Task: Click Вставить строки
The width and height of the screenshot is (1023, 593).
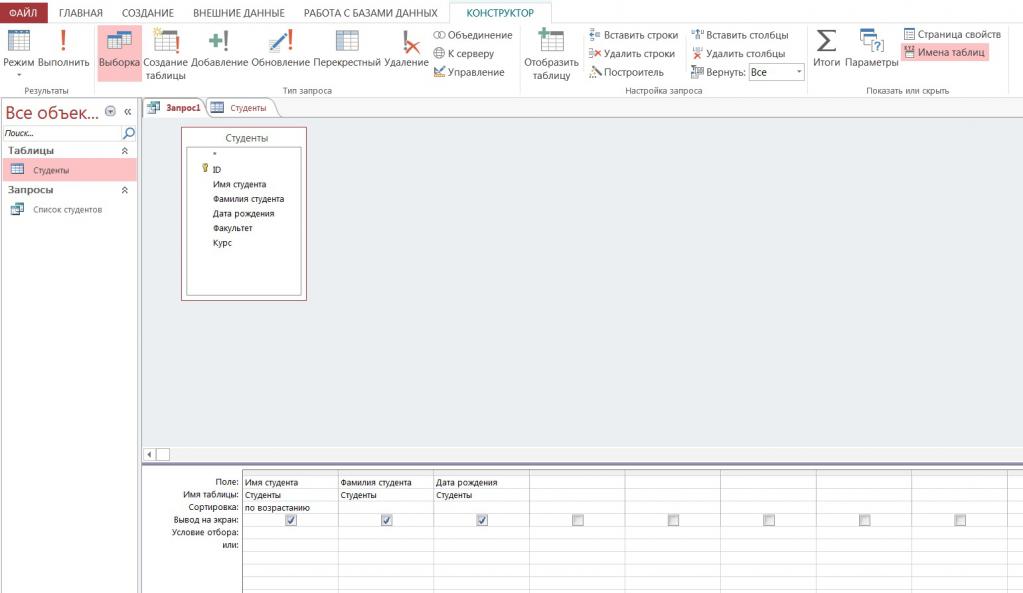Action: 634,35
